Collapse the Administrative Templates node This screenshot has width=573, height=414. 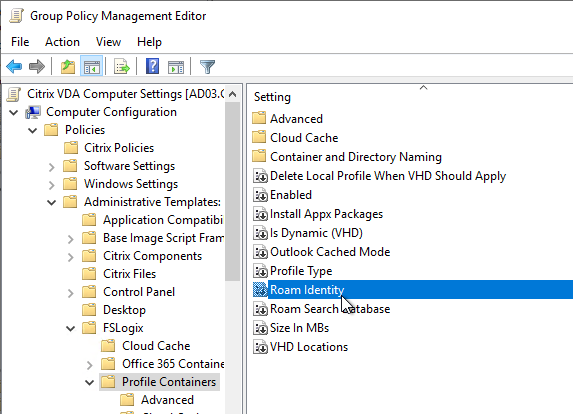point(52,202)
